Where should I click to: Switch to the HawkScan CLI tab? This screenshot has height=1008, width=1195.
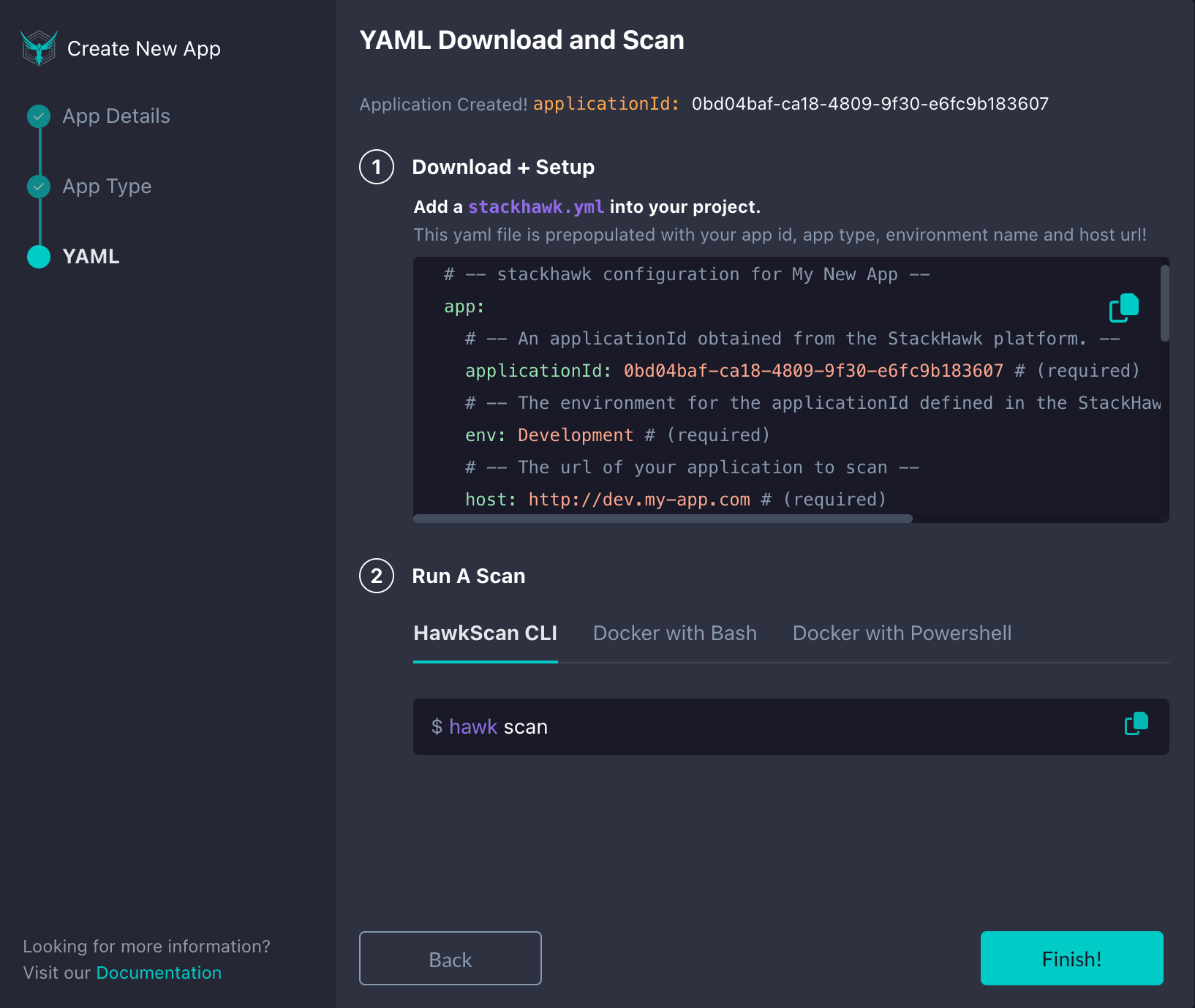[x=486, y=633]
